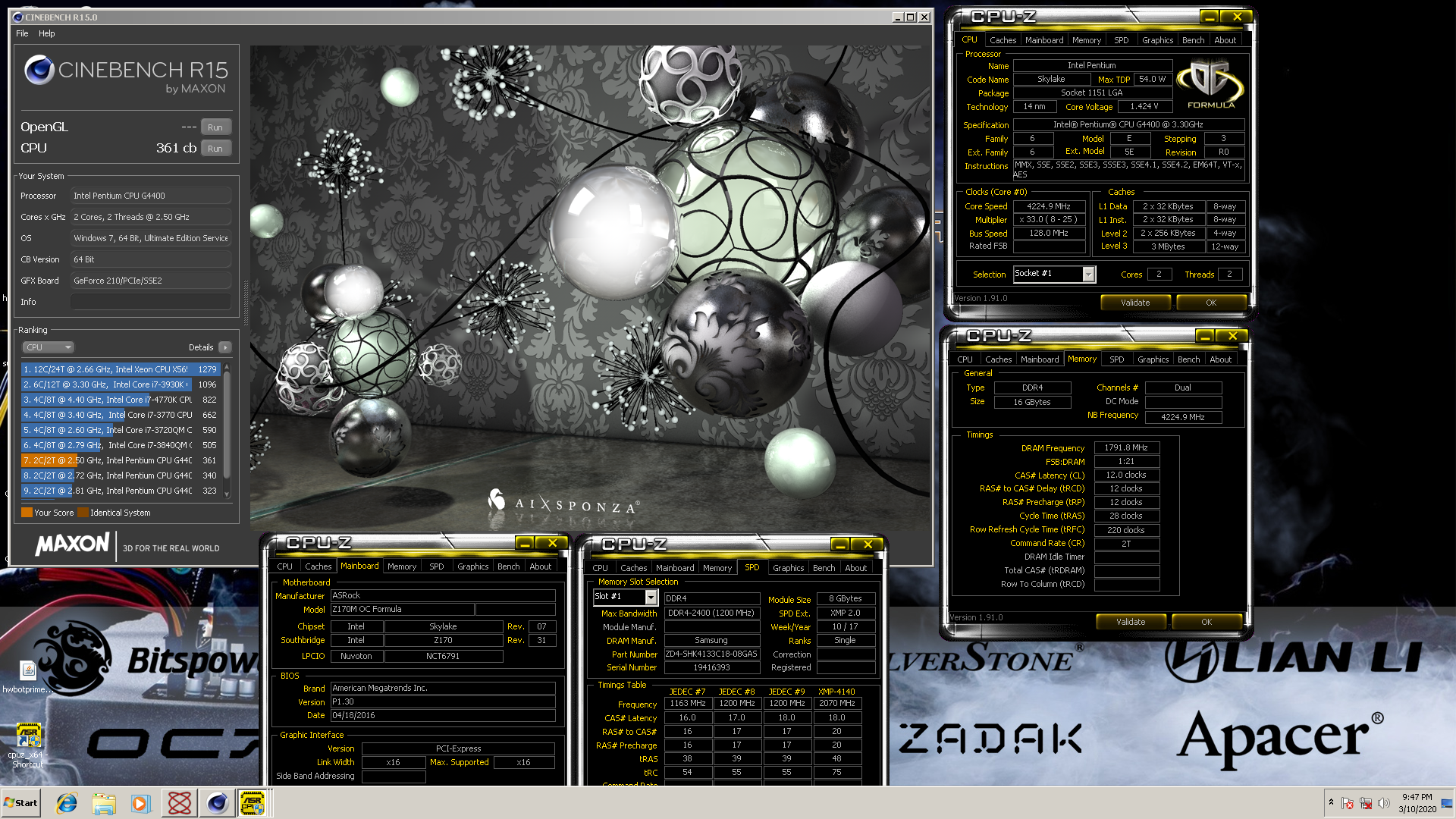Click the Cinebench title bar icon
This screenshot has width=1456, height=819.
click(x=18, y=17)
